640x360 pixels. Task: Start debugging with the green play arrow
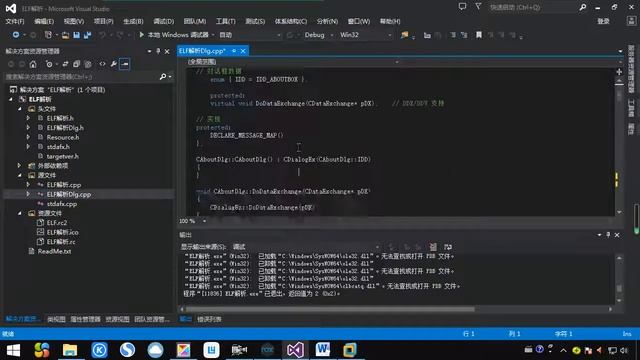[142, 35]
